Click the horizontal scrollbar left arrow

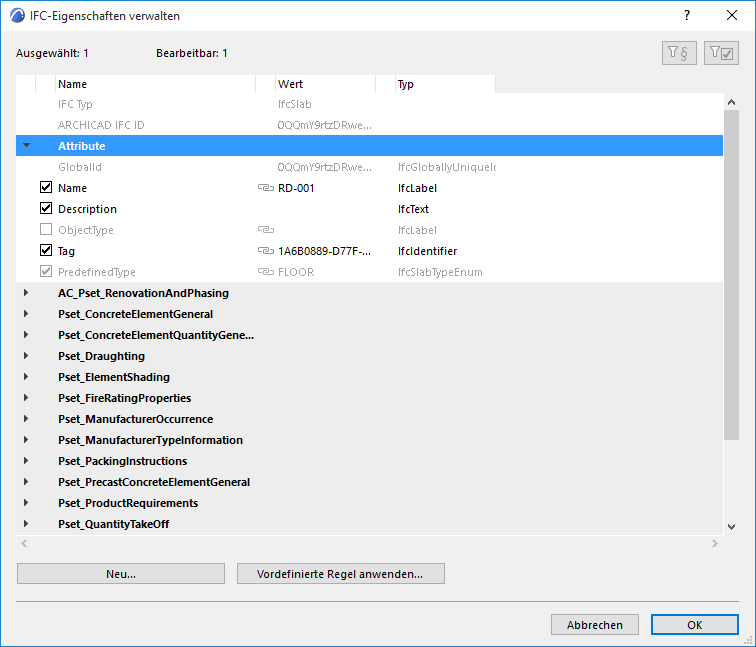pyautogui.click(x=24, y=543)
